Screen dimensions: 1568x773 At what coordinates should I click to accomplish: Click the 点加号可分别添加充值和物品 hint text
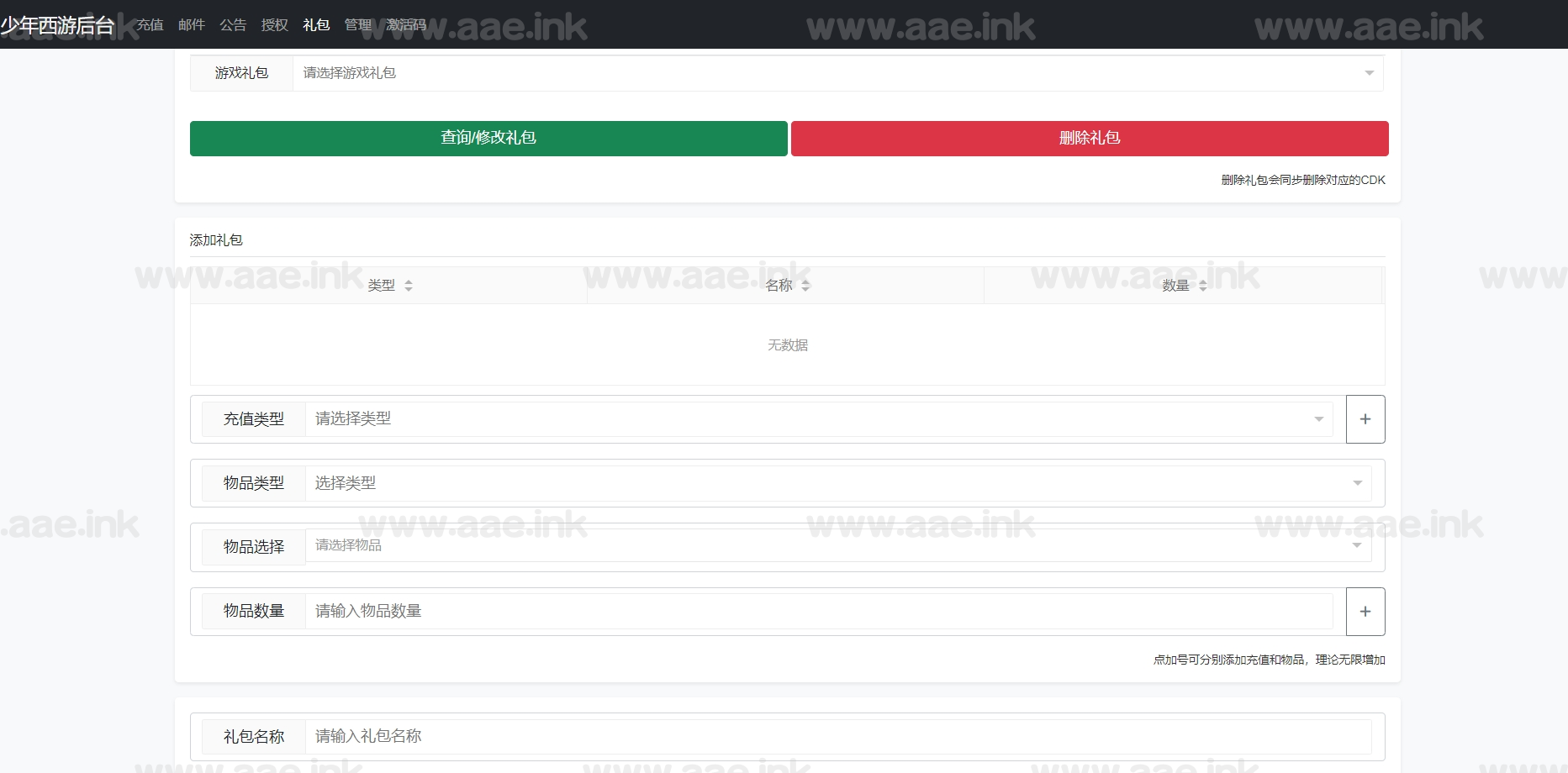tap(1270, 660)
